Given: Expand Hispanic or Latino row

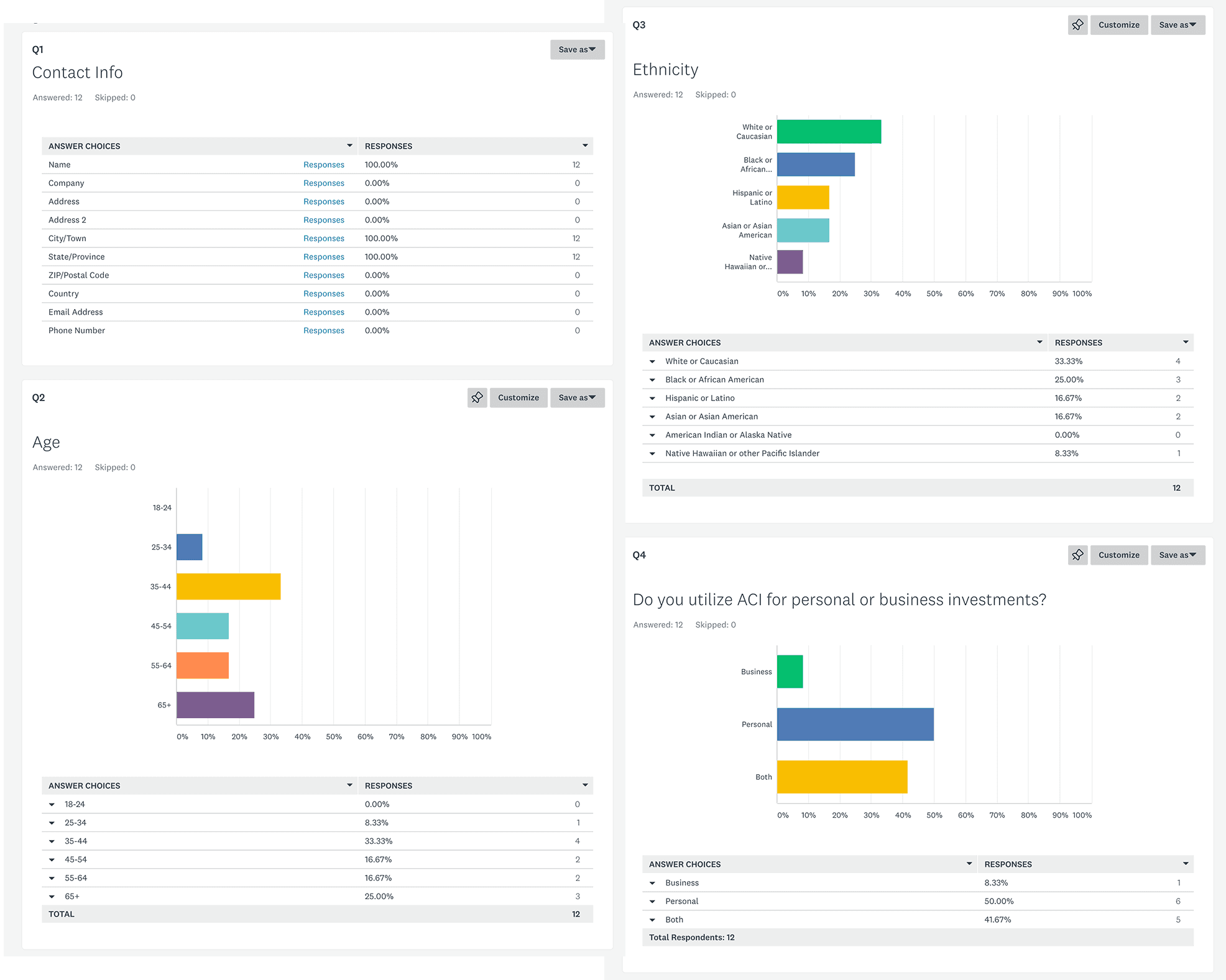Looking at the screenshot, I should [652, 399].
